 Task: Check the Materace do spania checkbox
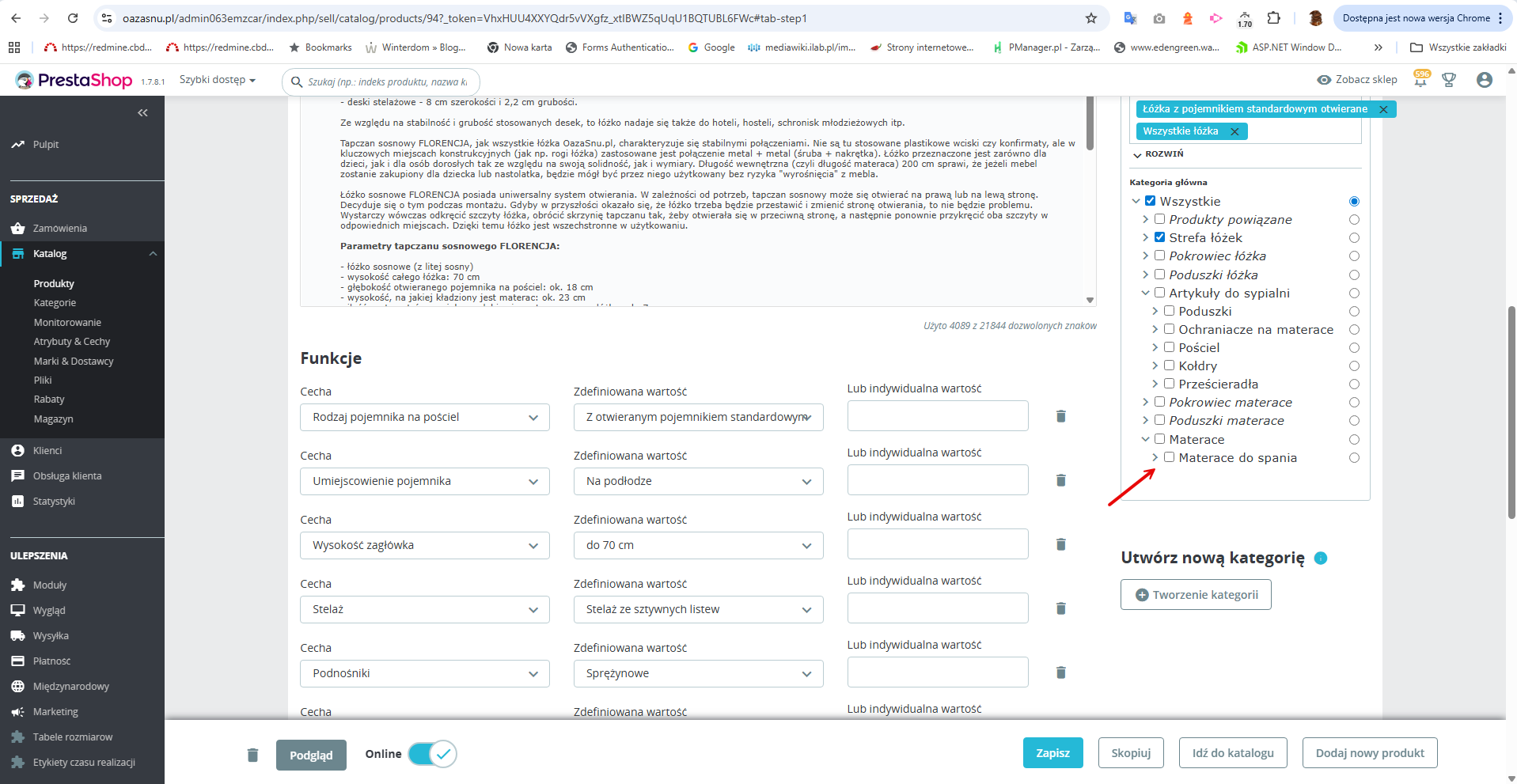1169,457
